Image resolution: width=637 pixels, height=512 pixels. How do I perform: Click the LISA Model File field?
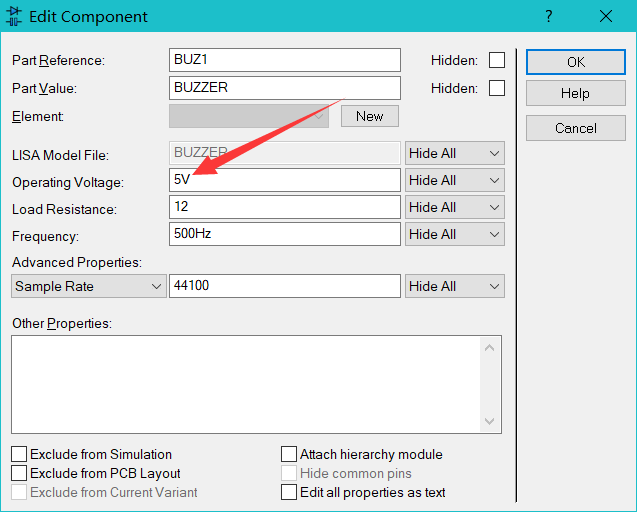pos(285,153)
